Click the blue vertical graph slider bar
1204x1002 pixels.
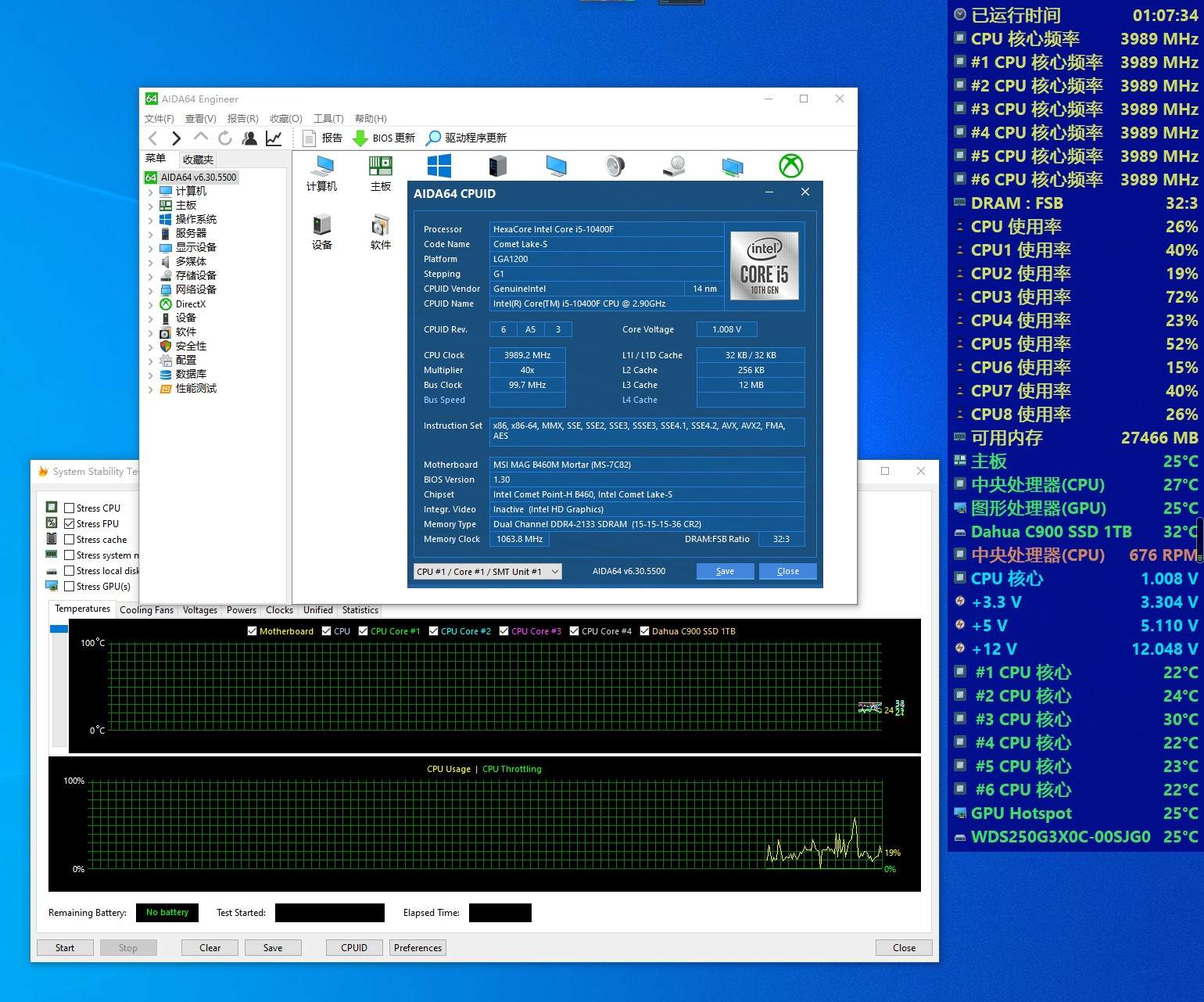coord(59,629)
